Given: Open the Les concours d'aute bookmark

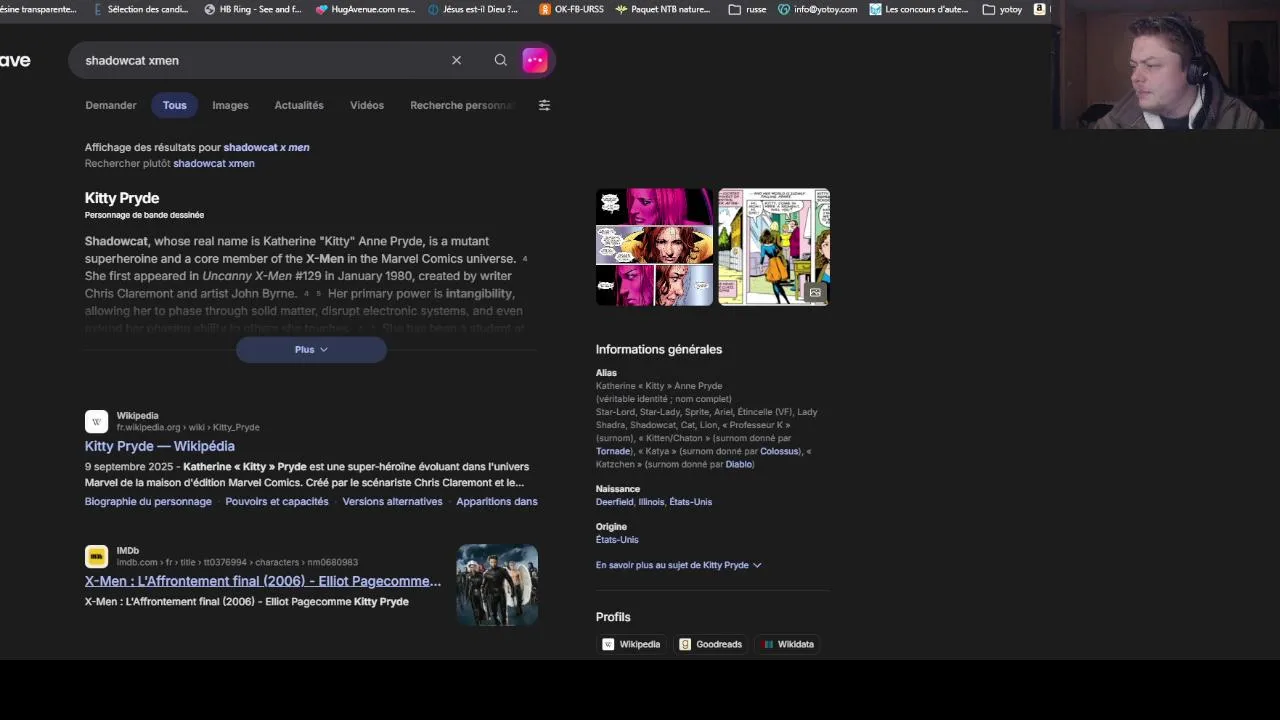Looking at the screenshot, I should 919,9.
